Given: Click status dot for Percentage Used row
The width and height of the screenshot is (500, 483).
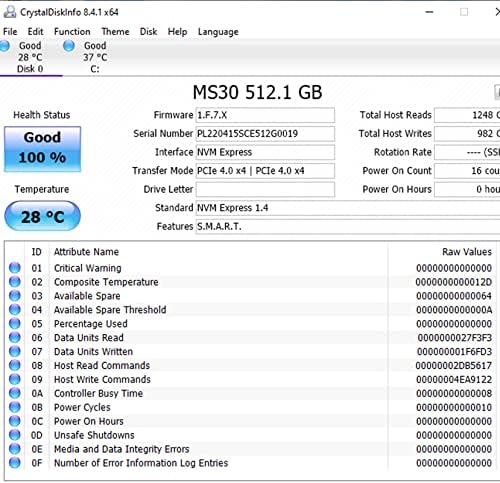Looking at the screenshot, I should pos(15,323).
